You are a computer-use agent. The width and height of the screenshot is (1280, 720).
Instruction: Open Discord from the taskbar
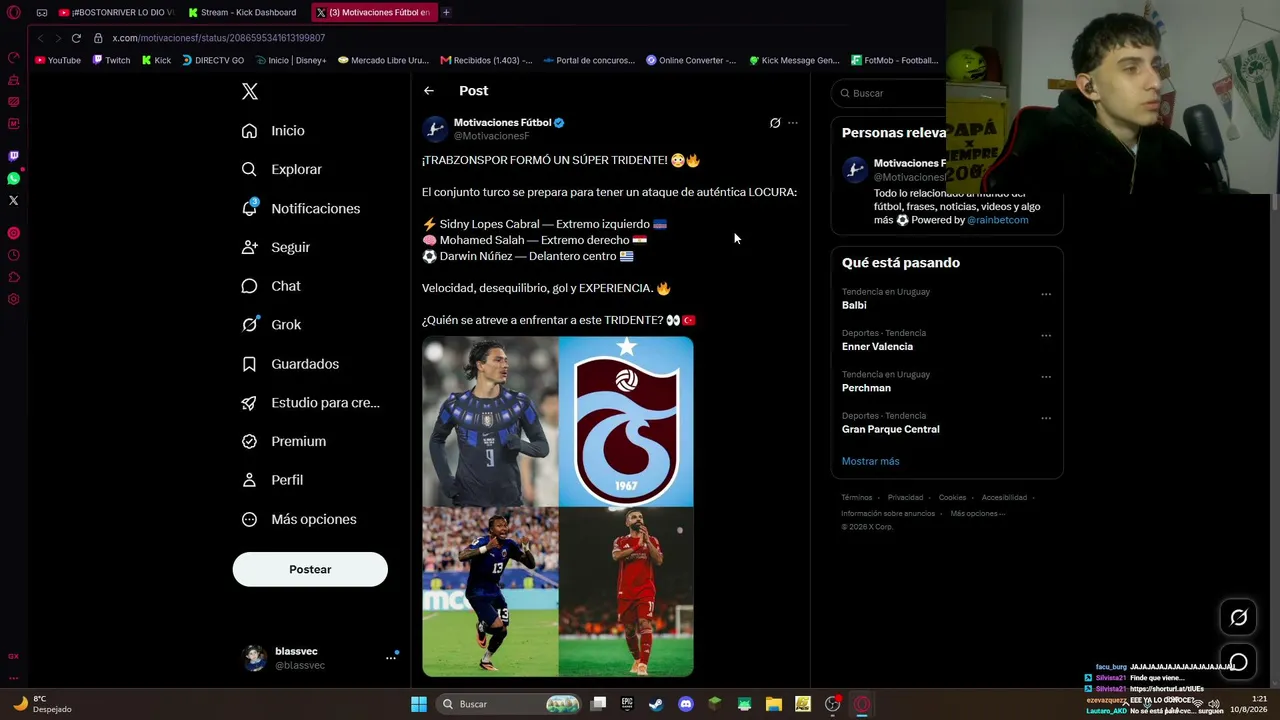coord(685,704)
